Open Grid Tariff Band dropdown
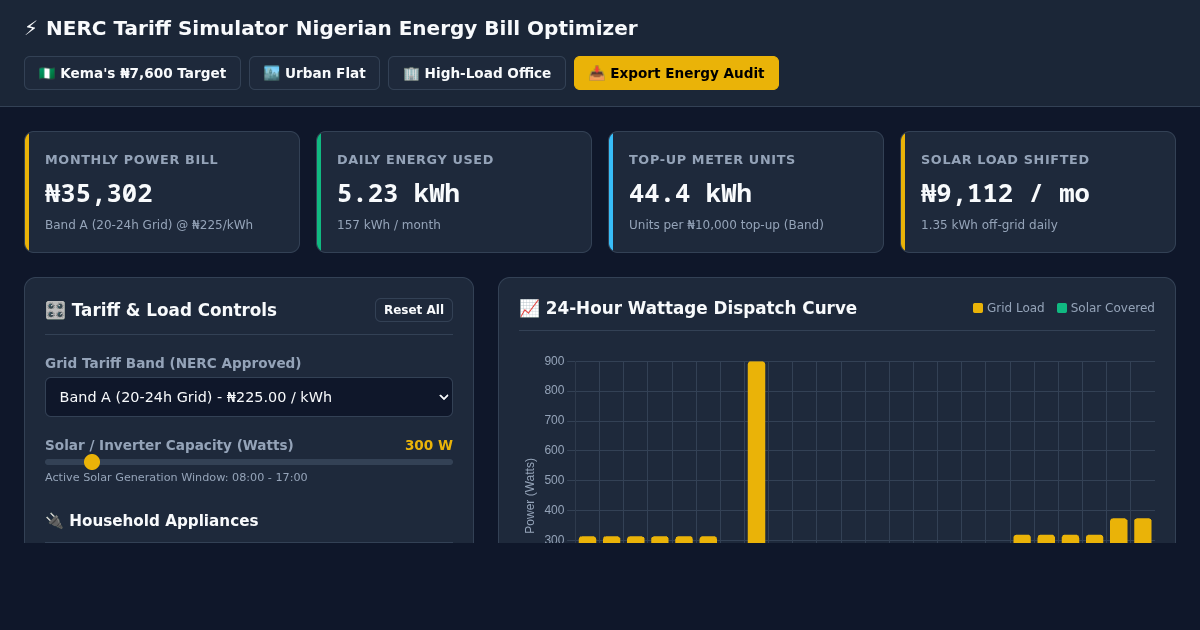 pos(249,397)
